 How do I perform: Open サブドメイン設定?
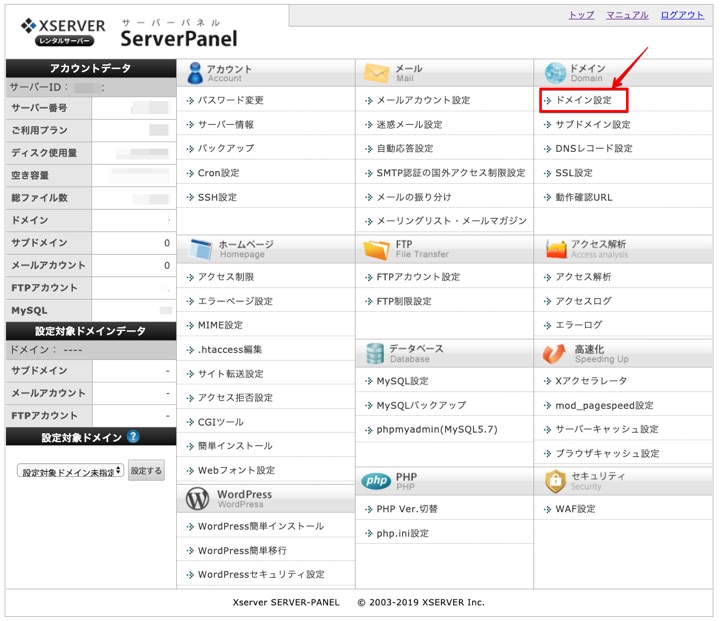tap(593, 124)
